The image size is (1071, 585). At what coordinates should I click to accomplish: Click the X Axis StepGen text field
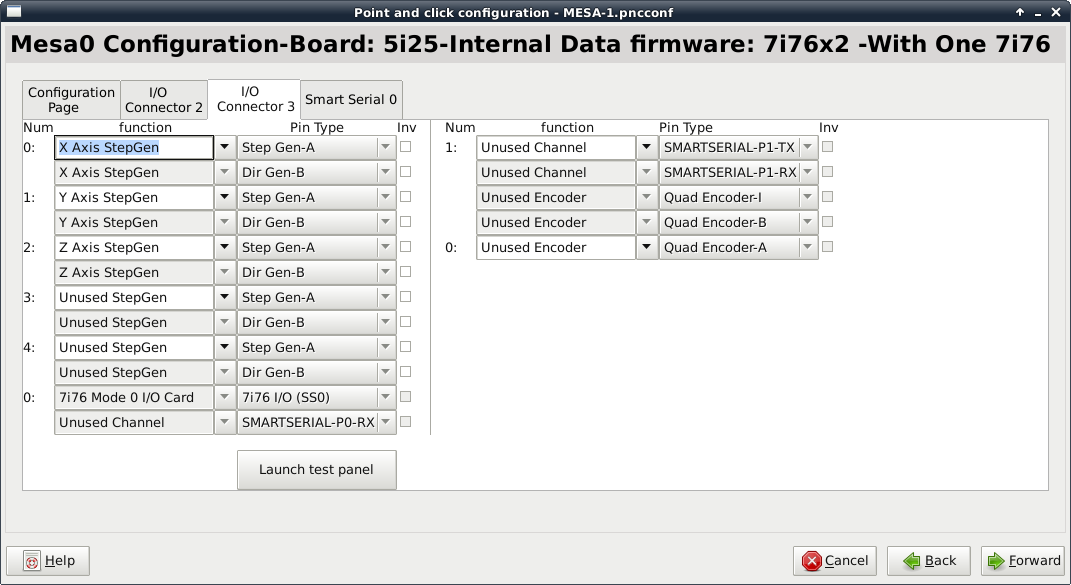[133, 147]
